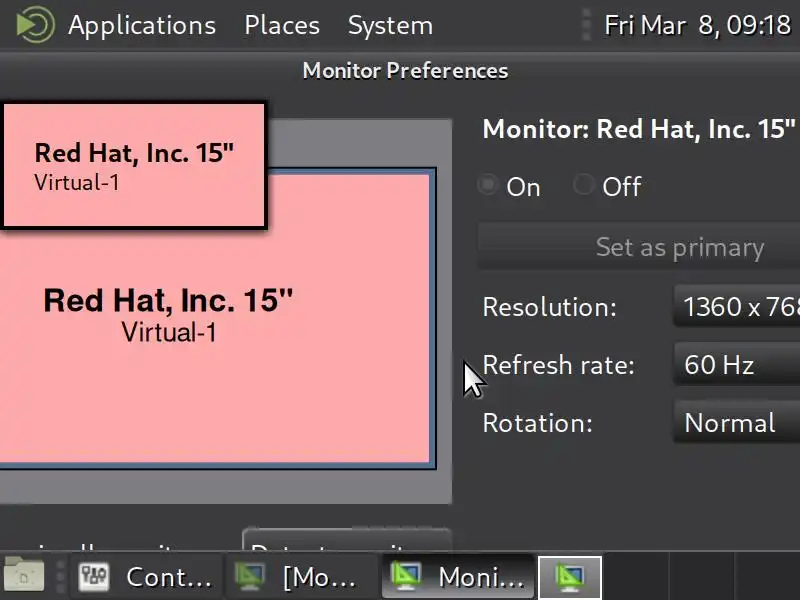Click the Resolution: label
The image size is (800, 600).
coord(550,307)
